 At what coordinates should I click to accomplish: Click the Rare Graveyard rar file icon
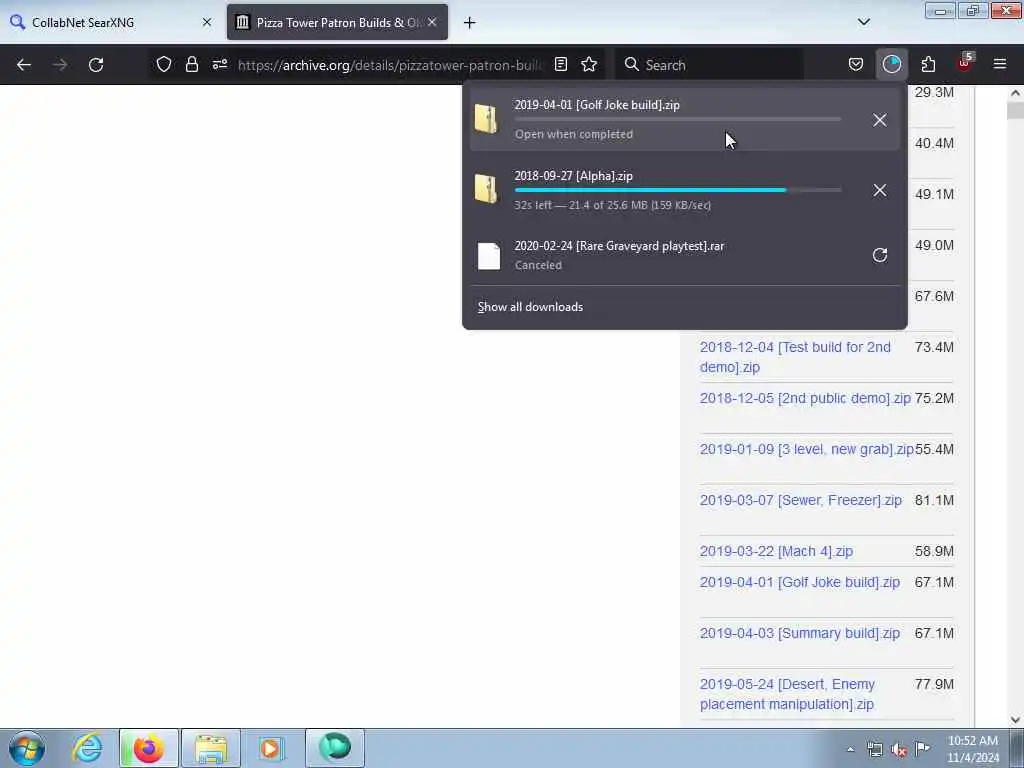[488, 256]
